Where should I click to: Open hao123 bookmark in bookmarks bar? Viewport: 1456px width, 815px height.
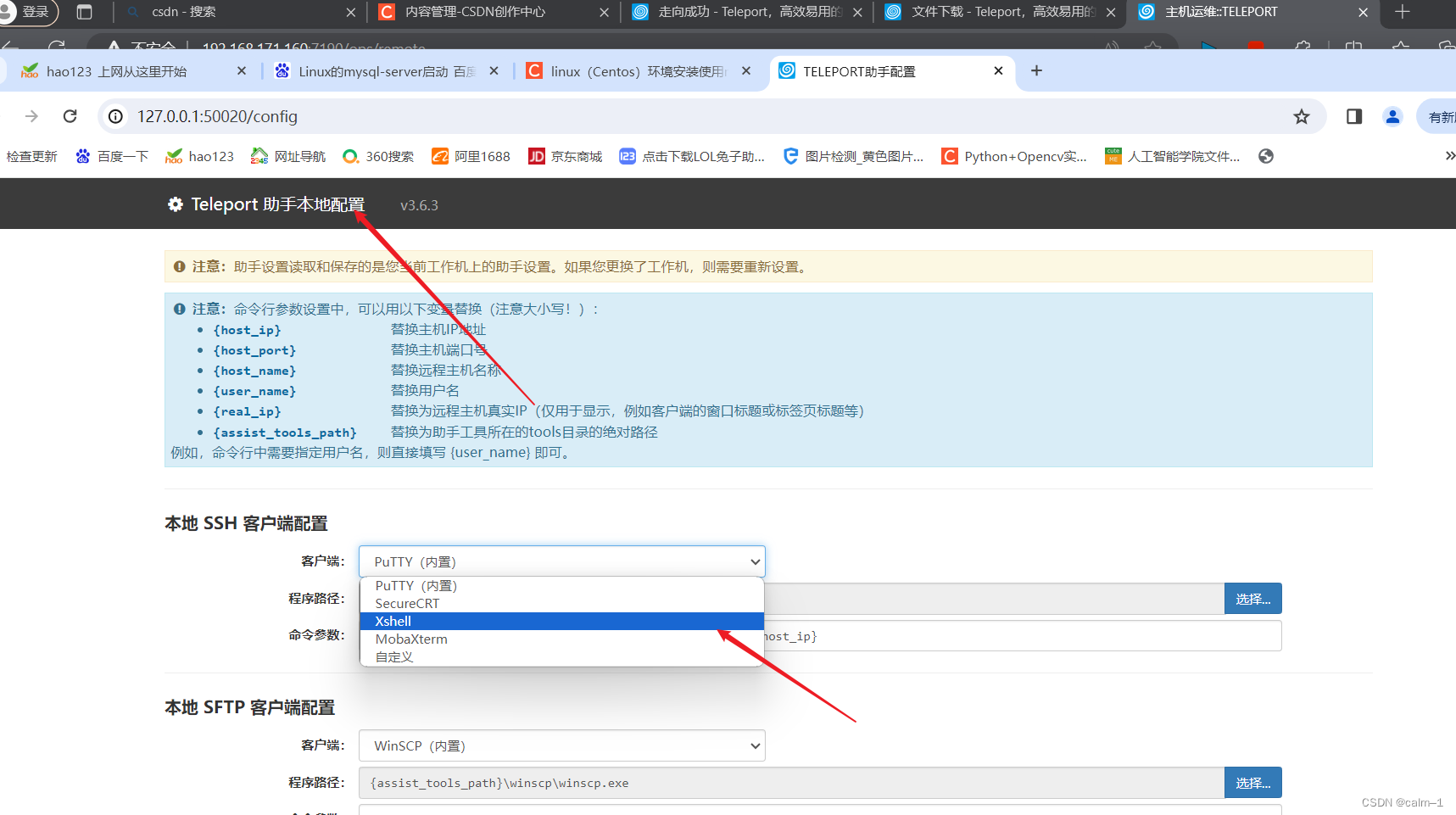pyautogui.click(x=200, y=156)
